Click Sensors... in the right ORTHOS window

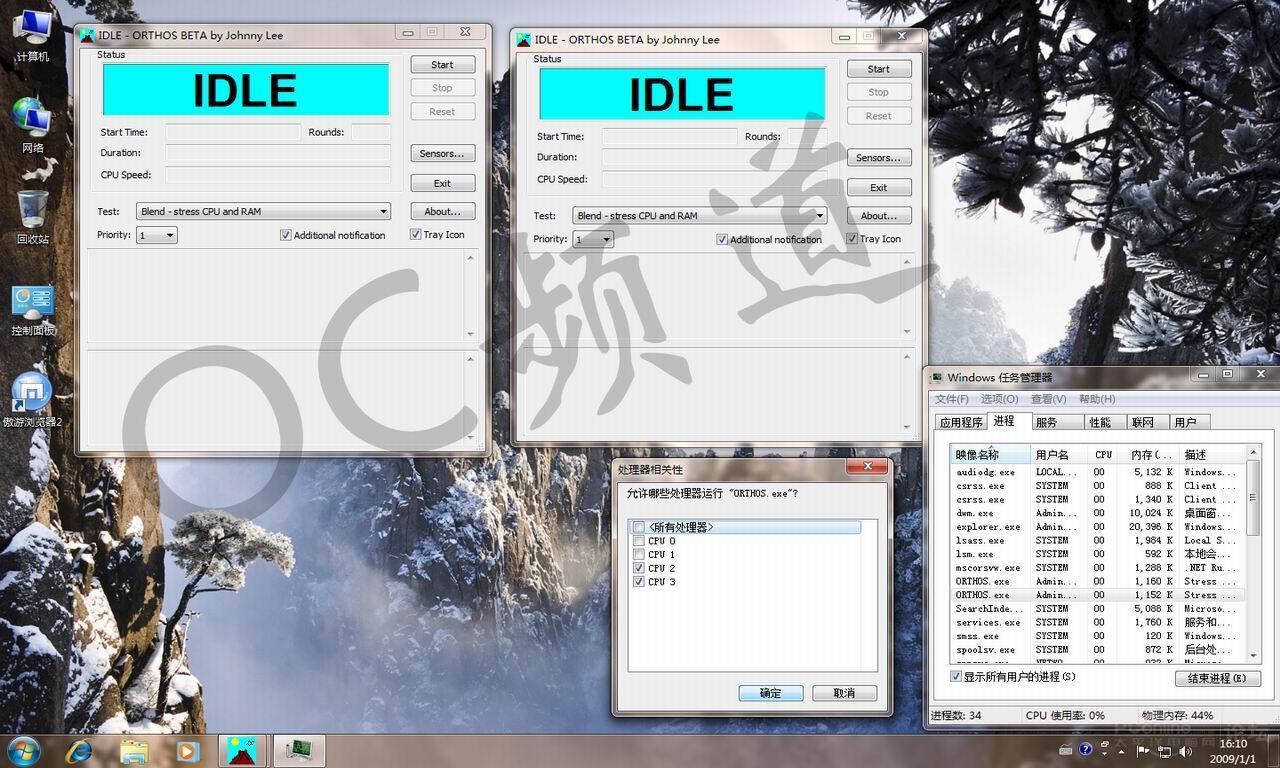pyautogui.click(x=878, y=158)
